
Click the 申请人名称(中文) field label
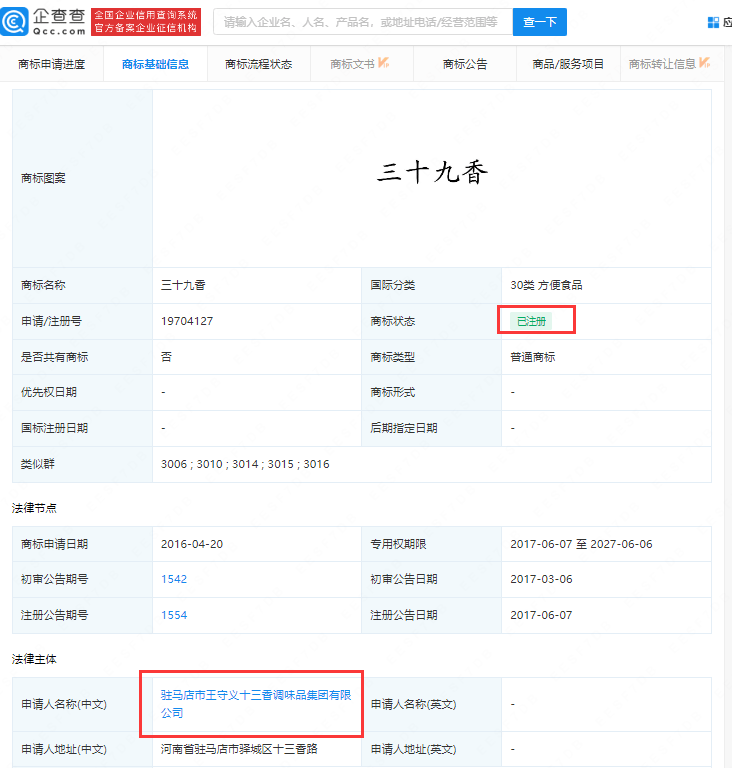(64, 704)
